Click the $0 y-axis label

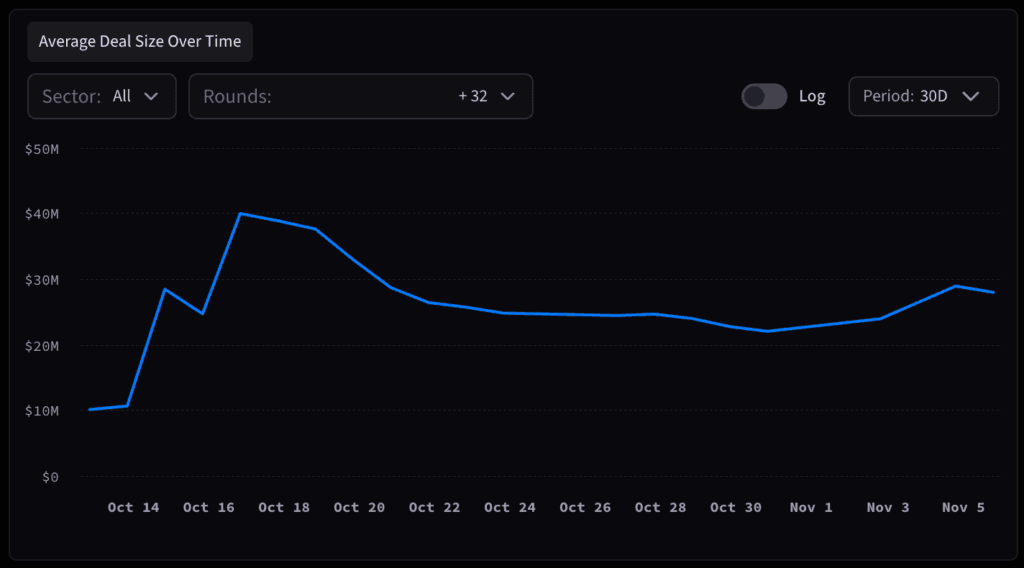point(49,476)
